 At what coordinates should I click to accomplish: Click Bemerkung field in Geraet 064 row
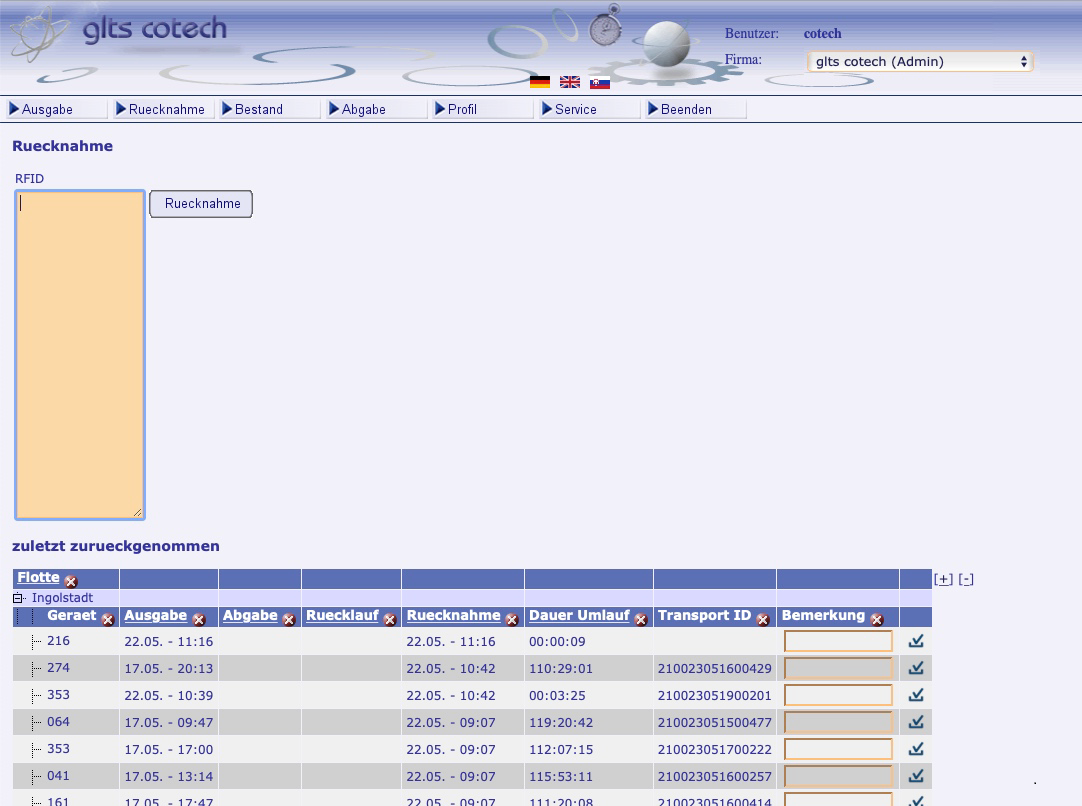(x=838, y=722)
